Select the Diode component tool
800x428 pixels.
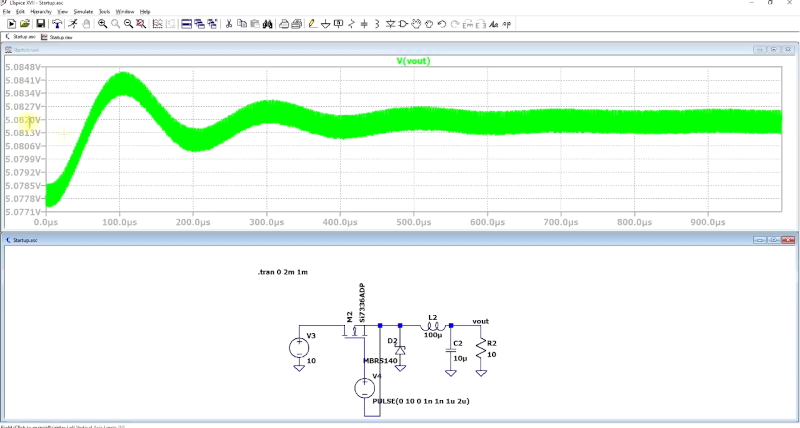(390, 23)
